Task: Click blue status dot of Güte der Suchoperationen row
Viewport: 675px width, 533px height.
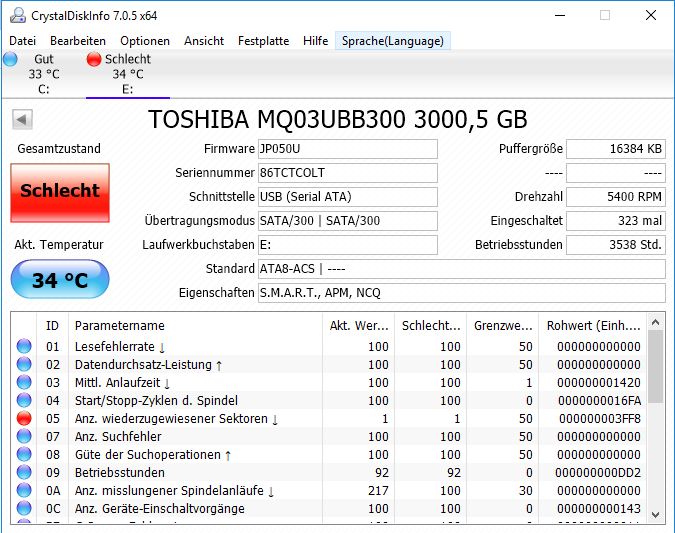Action: pyautogui.click(x=24, y=455)
